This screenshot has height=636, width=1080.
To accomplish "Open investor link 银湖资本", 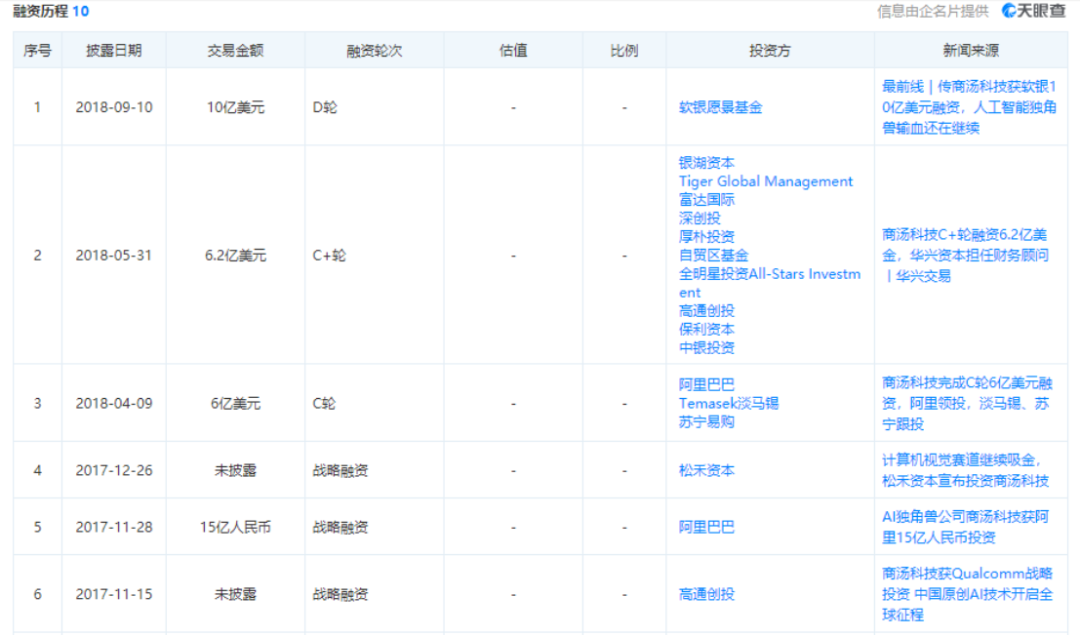I will tap(707, 163).
